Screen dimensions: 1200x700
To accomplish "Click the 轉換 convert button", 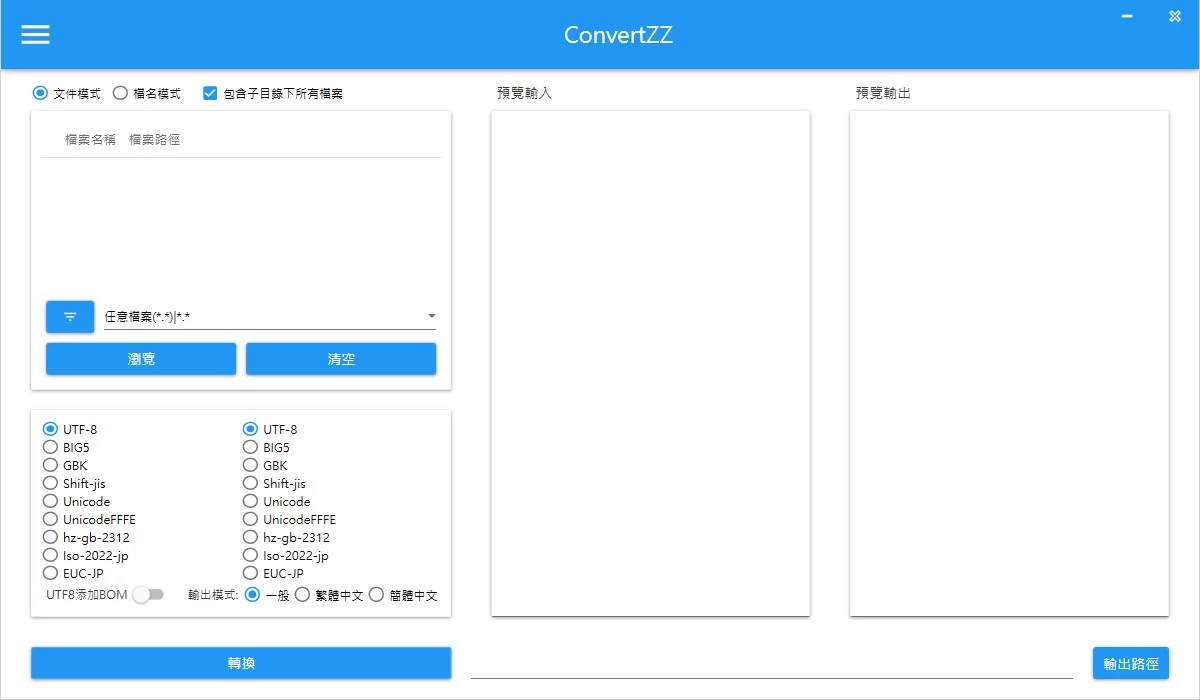I will click(241, 663).
